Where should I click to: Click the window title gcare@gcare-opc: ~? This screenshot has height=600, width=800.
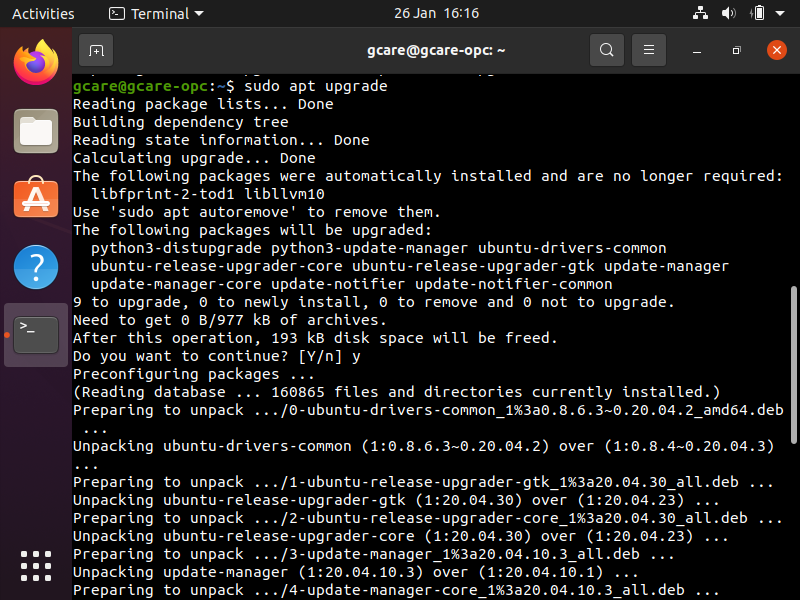(x=436, y=51)
